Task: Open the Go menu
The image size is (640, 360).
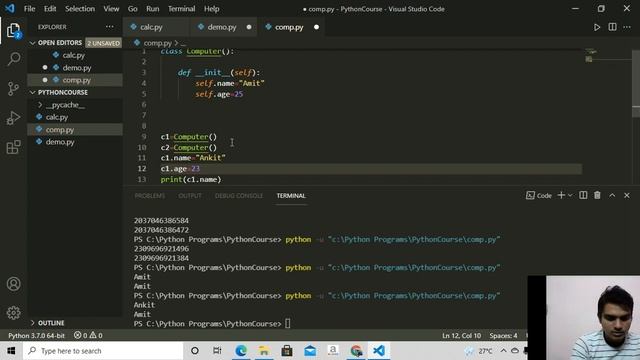Action: click(133, 9)
